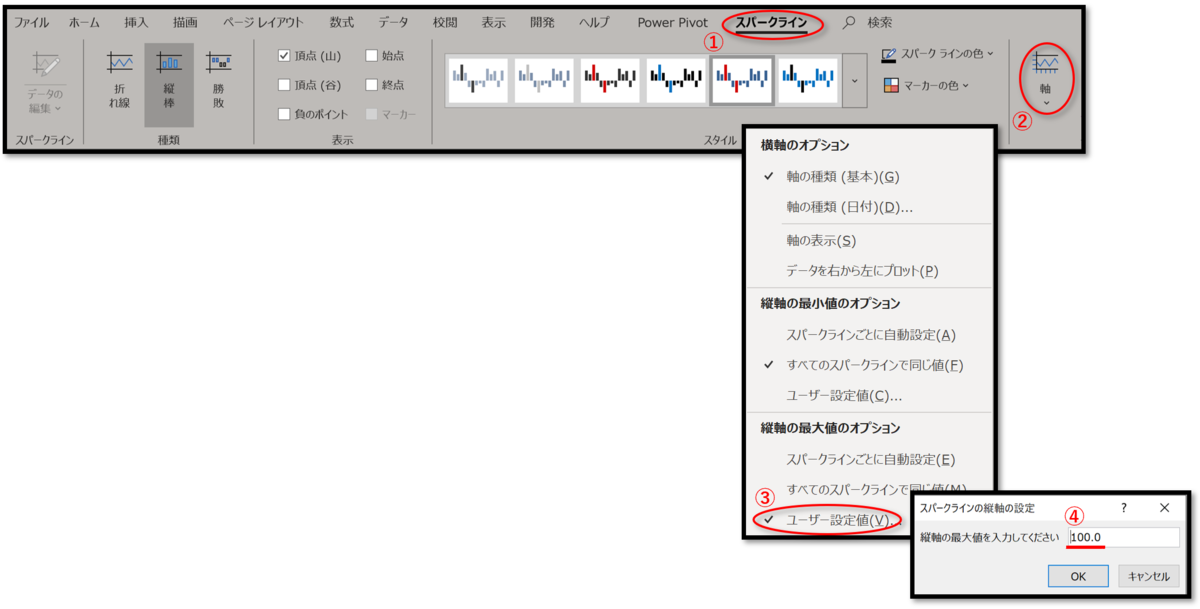Click the input field showing 100.0
1200x609 pixels.
point(1120,538)
